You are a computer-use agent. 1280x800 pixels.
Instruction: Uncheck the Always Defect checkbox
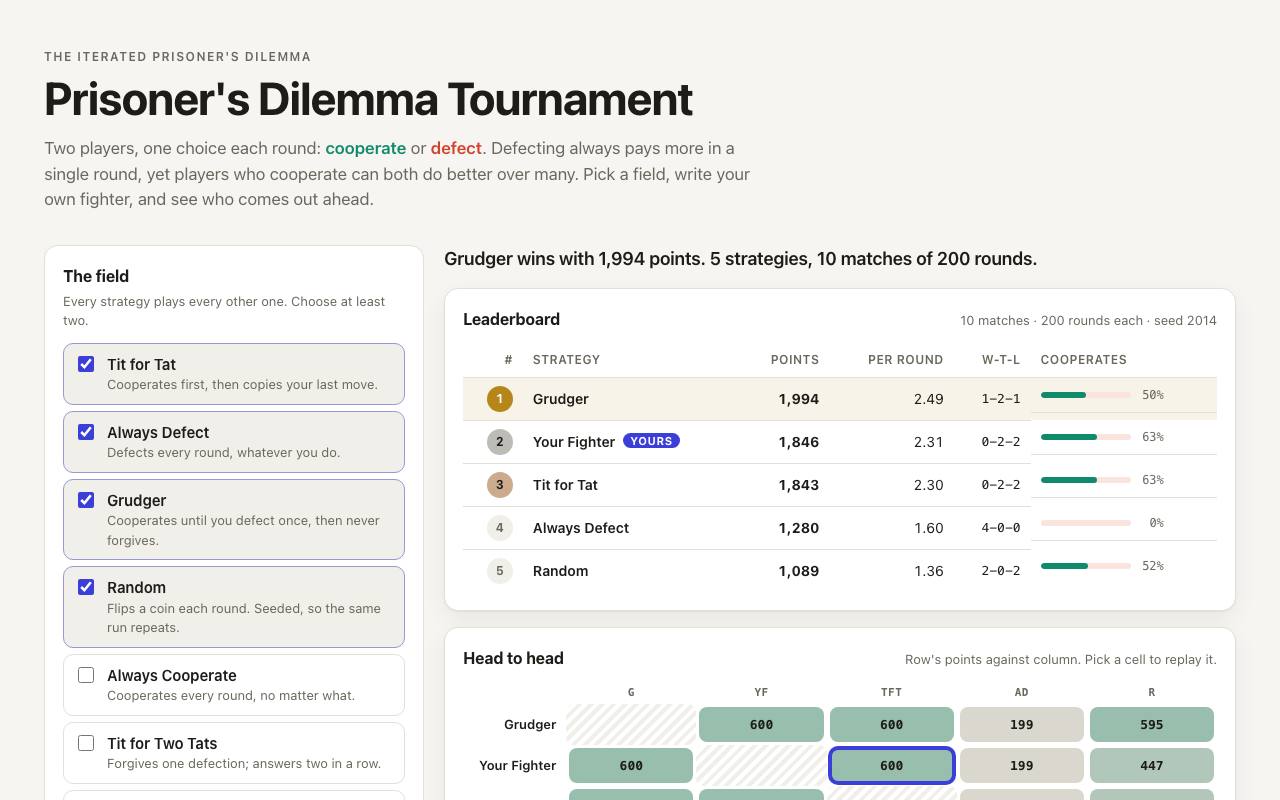(86, 432)
